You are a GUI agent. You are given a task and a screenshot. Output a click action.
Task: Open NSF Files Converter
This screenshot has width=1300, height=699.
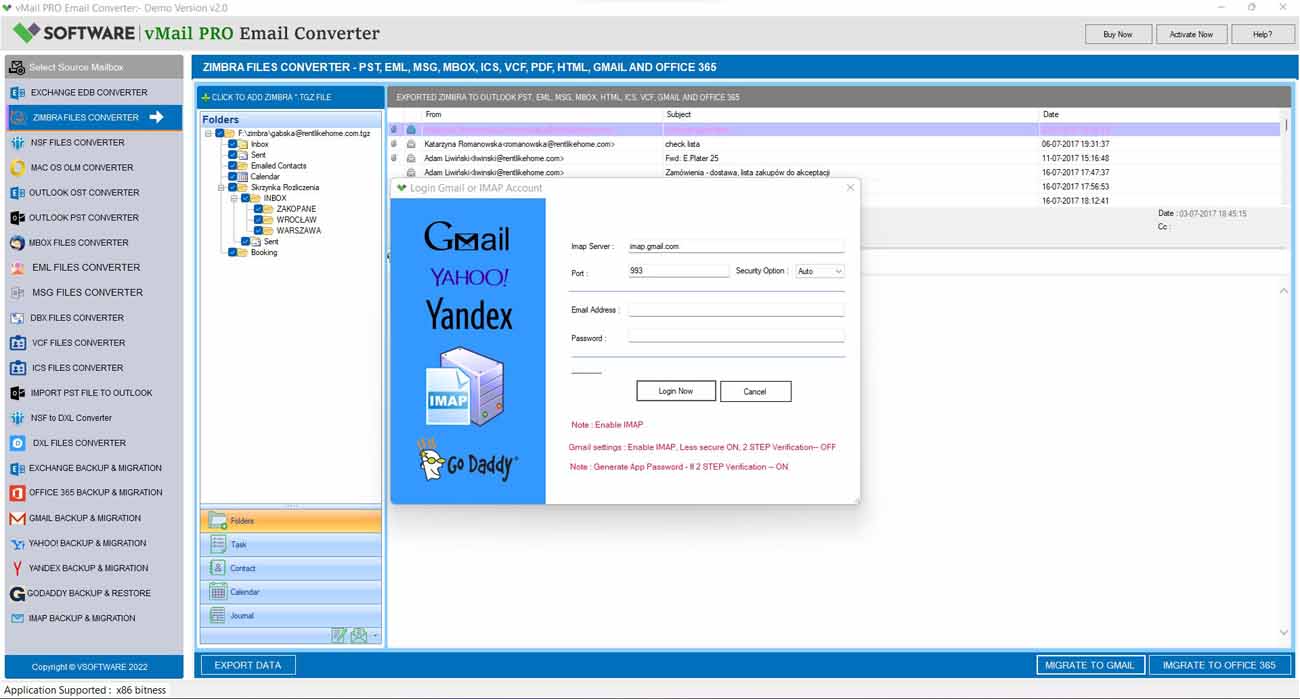[x=94, y=142]
